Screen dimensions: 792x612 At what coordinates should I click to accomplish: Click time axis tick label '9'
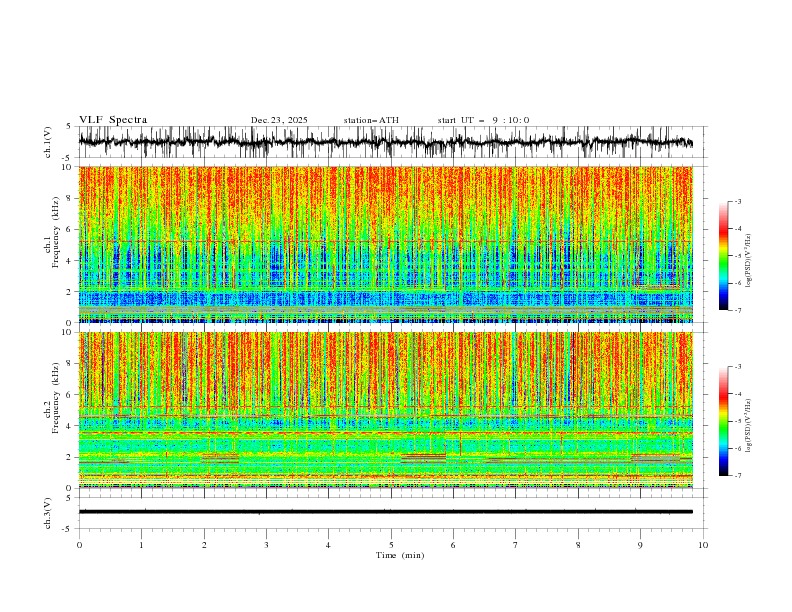640,545
